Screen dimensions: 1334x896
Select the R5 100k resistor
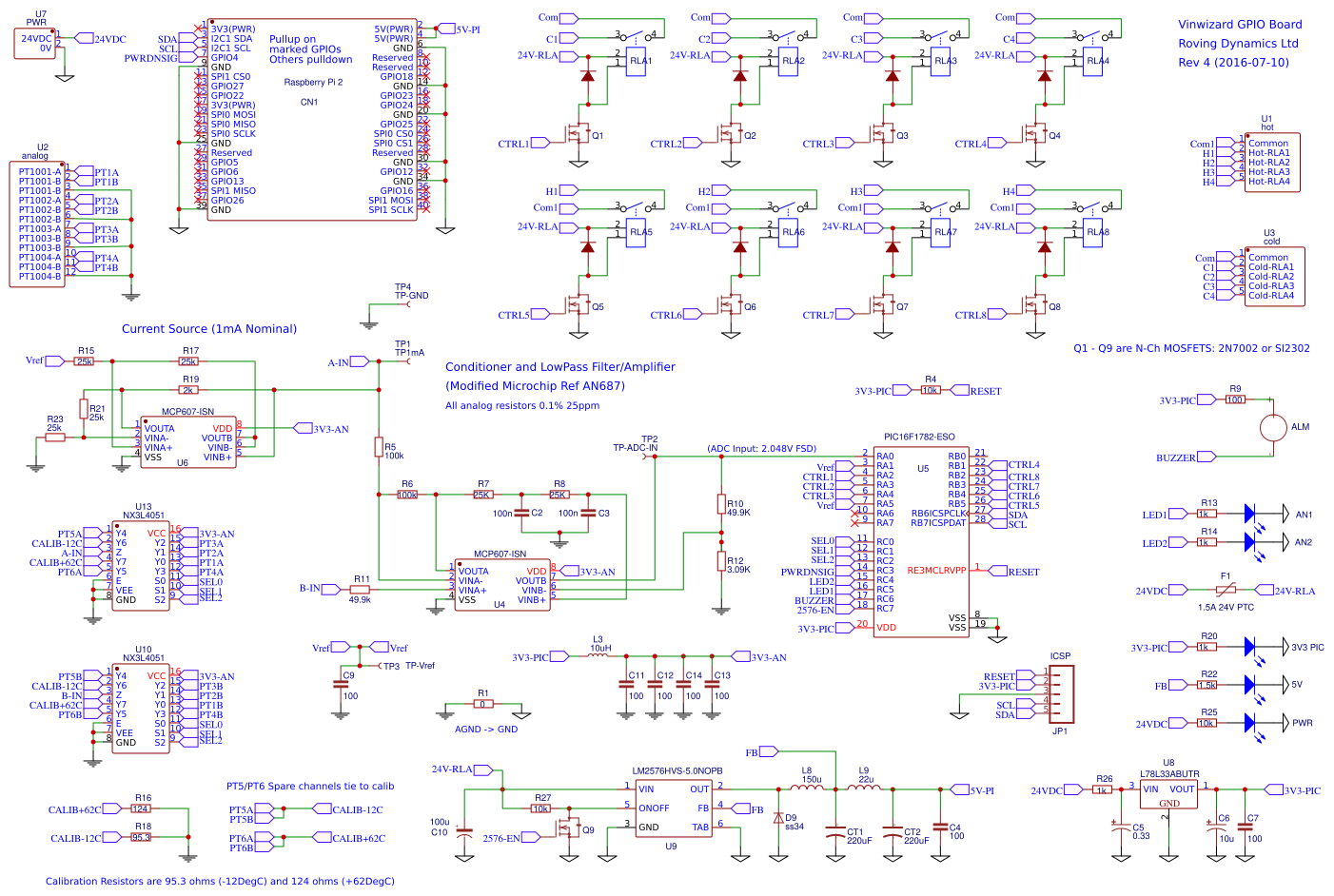[x=379, y=447]
